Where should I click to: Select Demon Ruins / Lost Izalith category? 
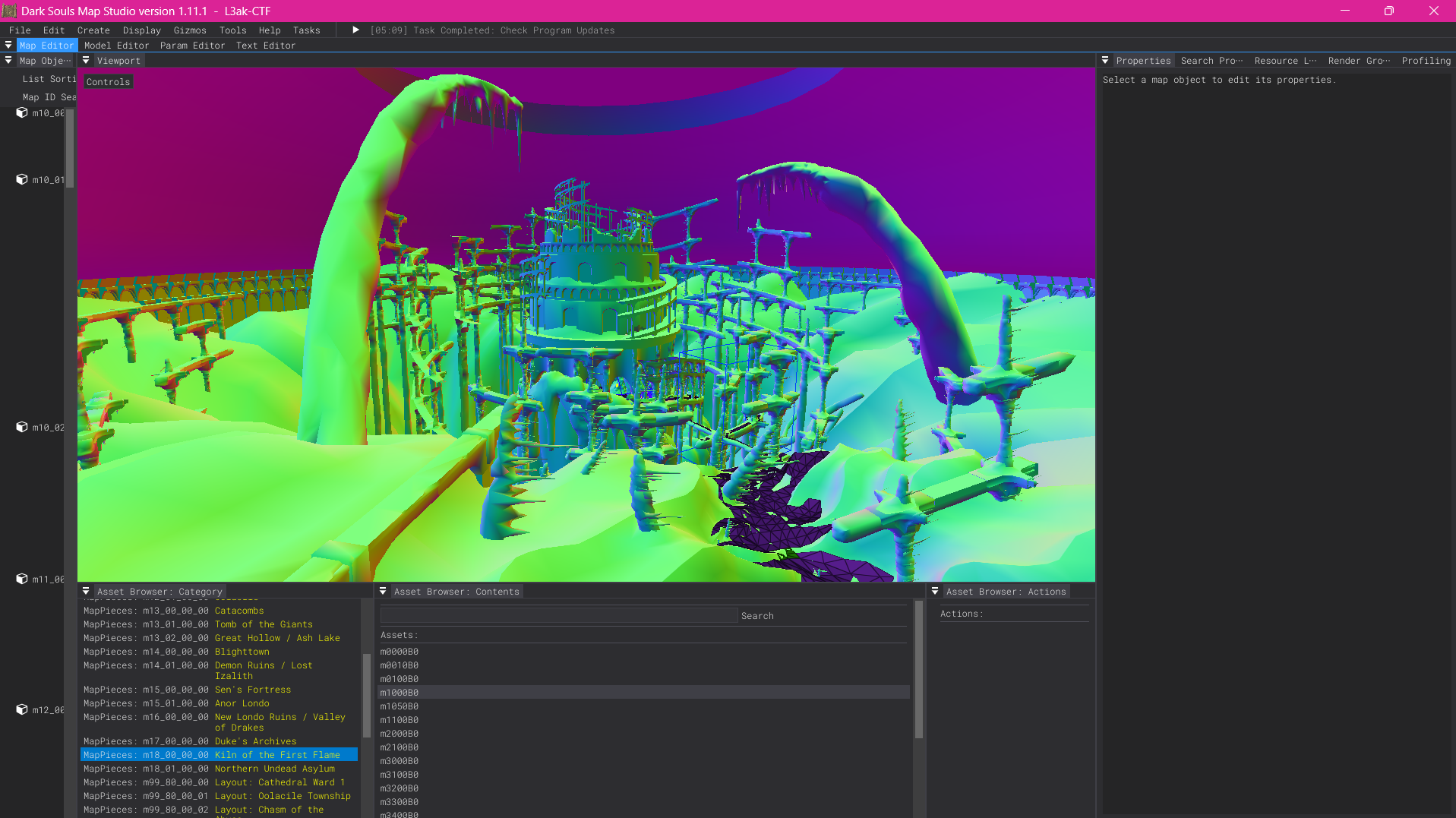pos(219,671)
